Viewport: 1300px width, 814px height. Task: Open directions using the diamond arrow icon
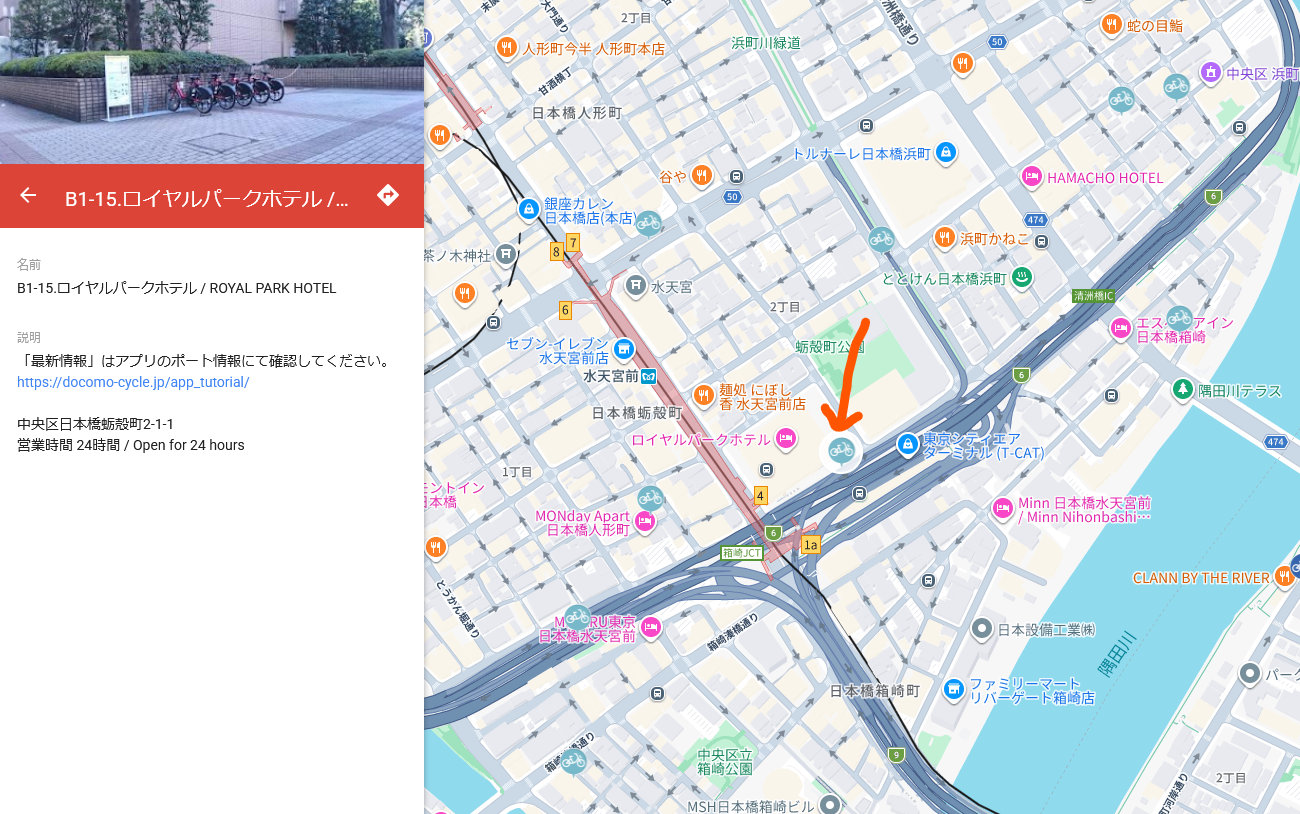coord(388,195)
